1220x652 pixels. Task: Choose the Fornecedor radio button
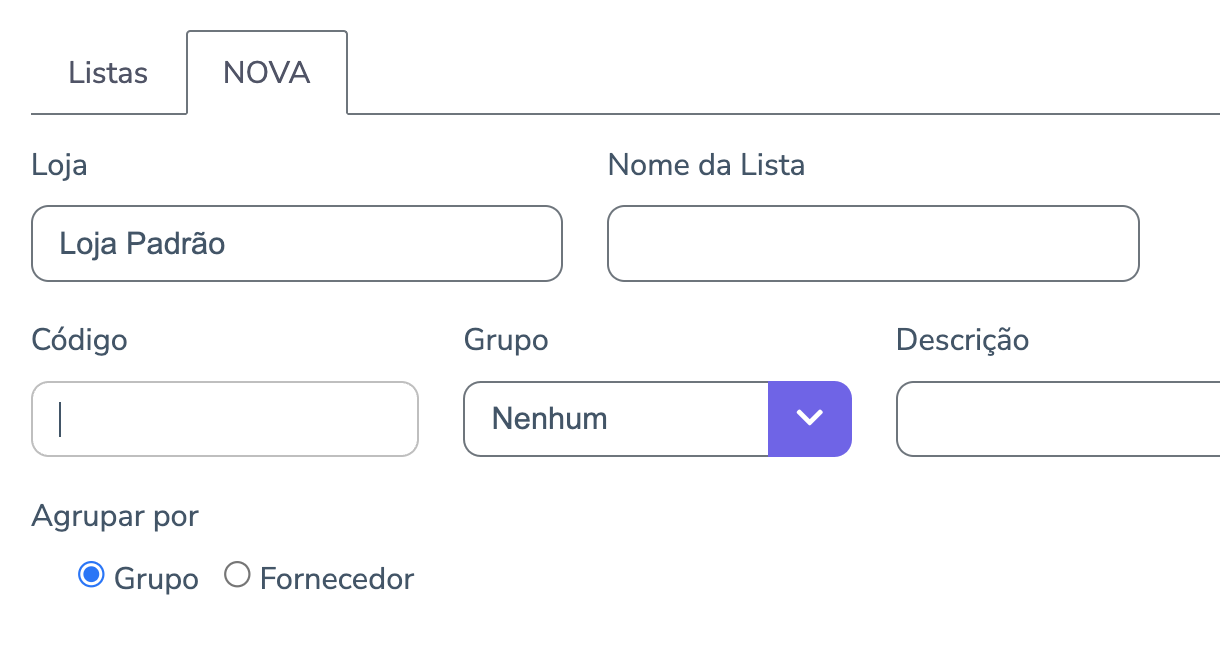point(237,576)
